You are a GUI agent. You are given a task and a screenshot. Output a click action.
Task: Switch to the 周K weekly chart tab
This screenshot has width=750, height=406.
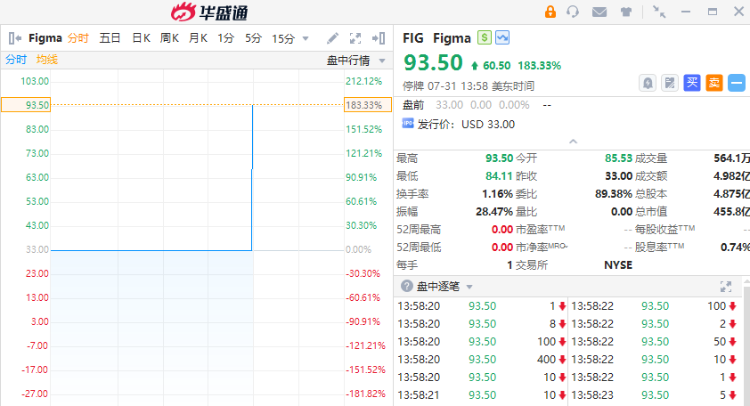pyautogui.click(x=169, y=38)
